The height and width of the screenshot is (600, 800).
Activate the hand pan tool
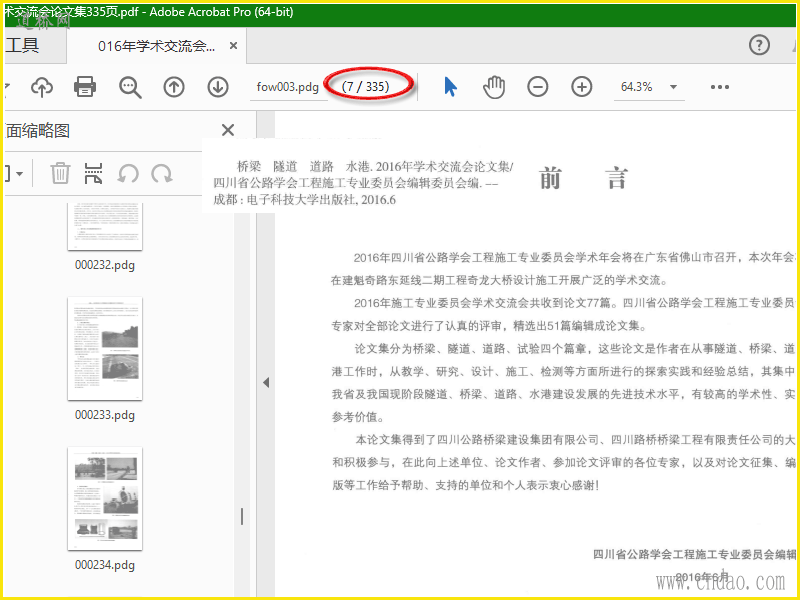[x=494, y=87]
